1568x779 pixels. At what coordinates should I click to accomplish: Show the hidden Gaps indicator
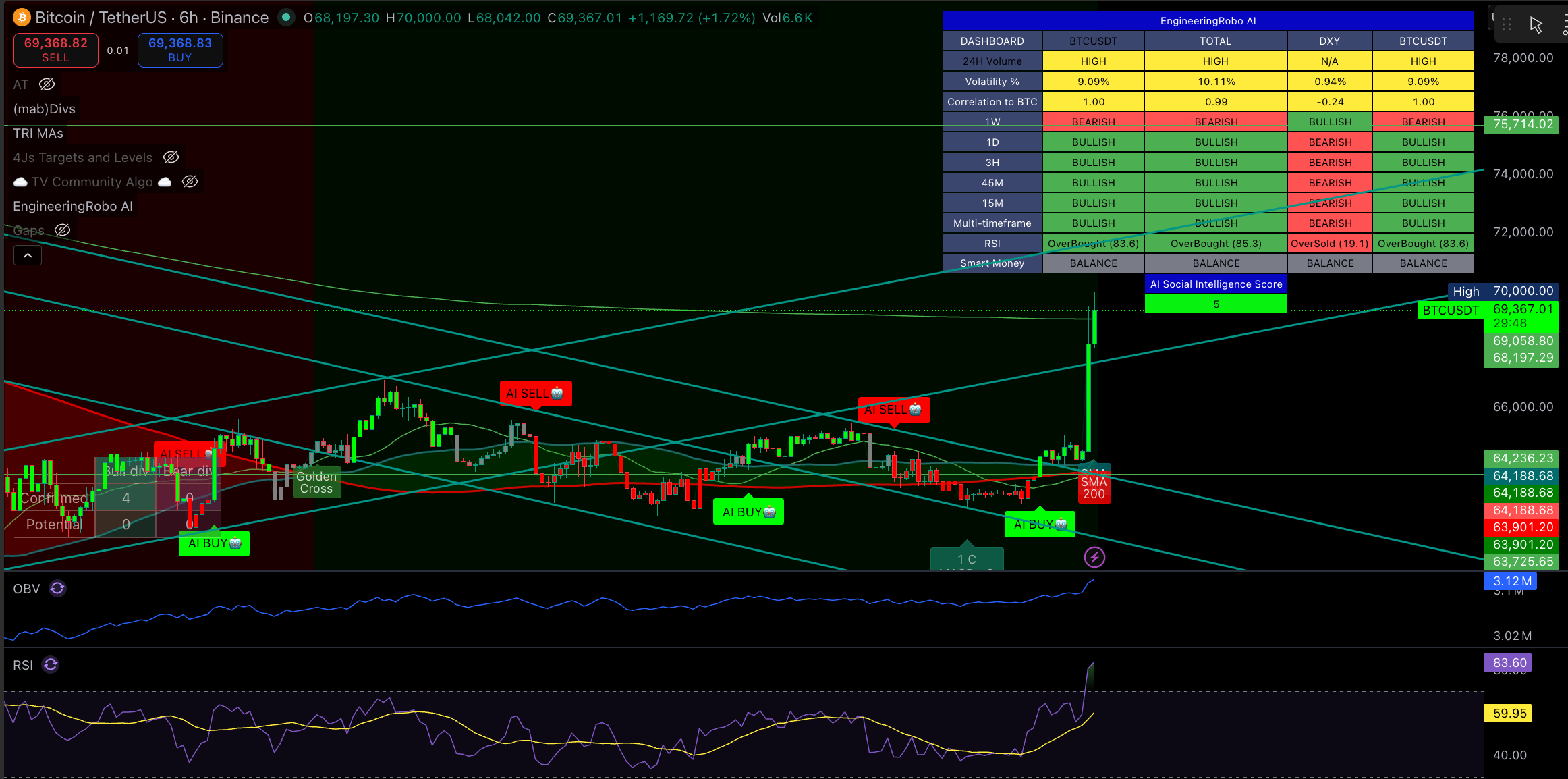click(62, 230)
